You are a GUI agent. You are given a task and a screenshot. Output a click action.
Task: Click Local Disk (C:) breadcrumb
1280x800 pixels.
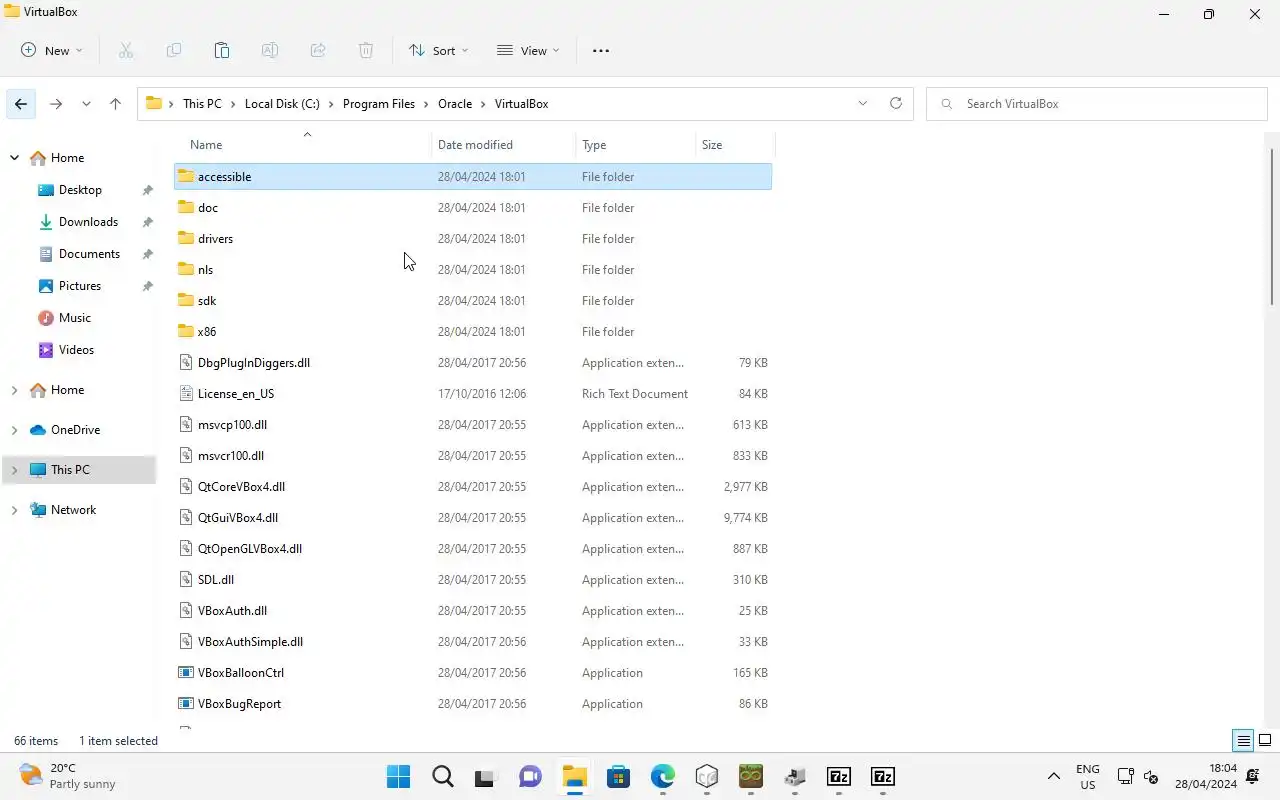(x=282, y=103)
